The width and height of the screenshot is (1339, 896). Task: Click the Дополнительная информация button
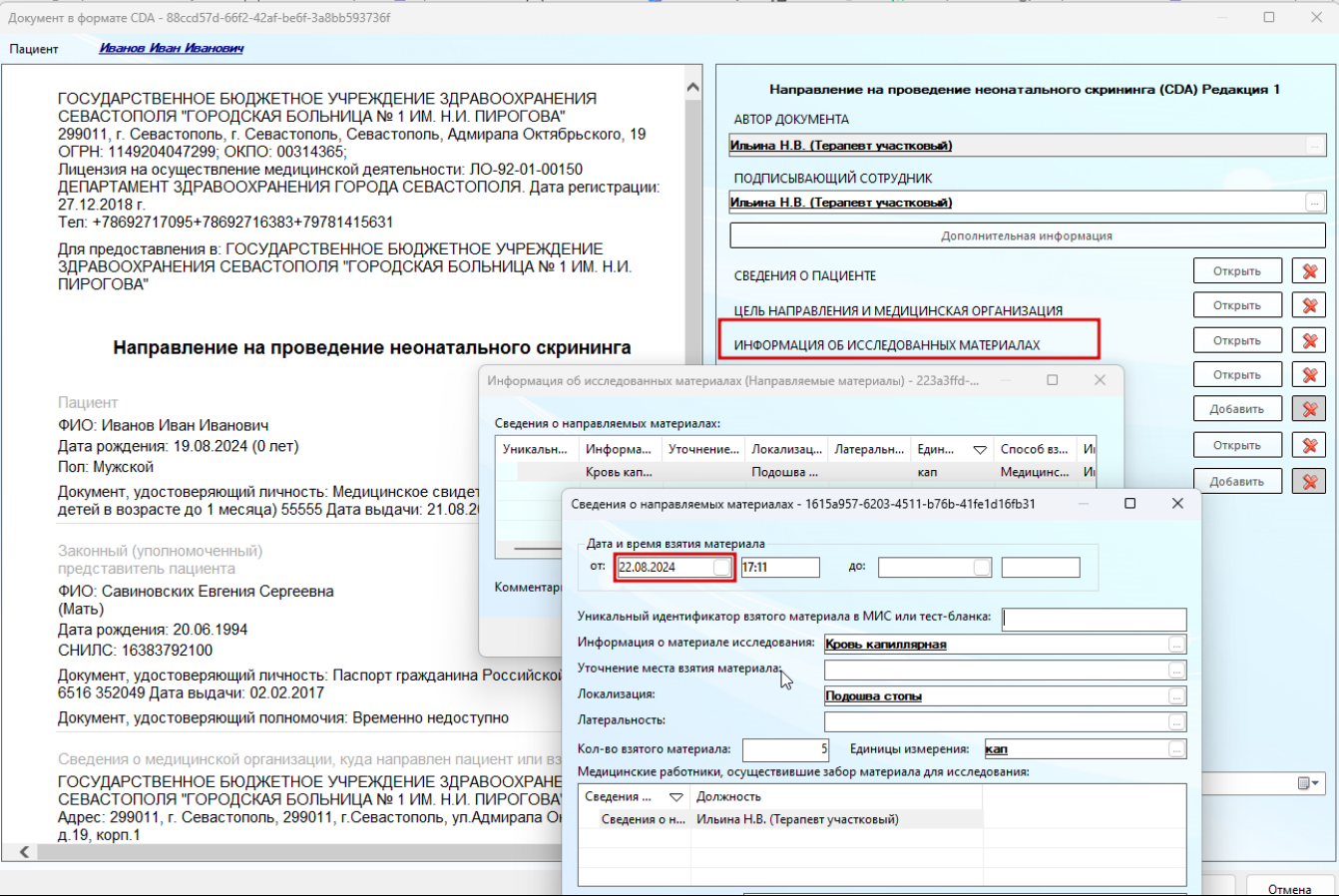click(x=1027, y=236)
